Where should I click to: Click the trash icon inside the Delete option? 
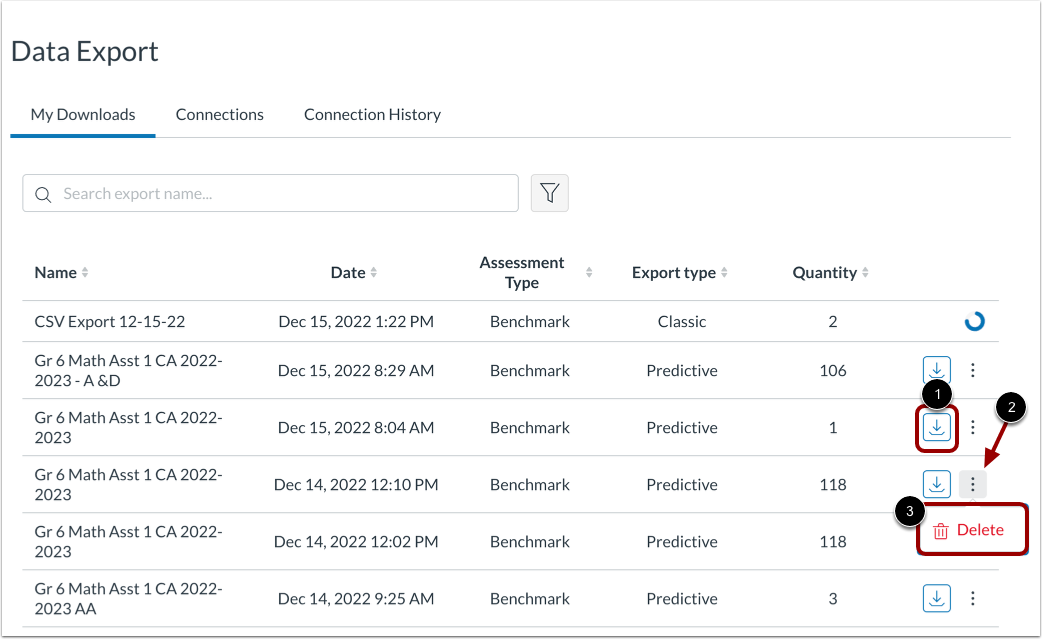pos(940,529)
